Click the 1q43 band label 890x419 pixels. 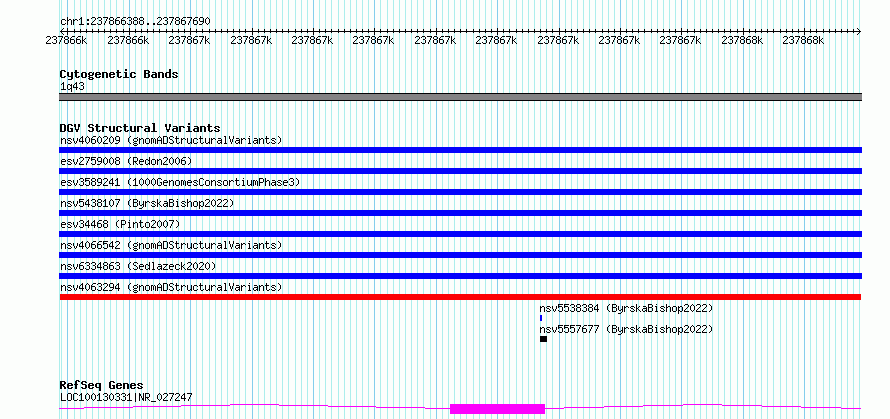click(73, 87)
